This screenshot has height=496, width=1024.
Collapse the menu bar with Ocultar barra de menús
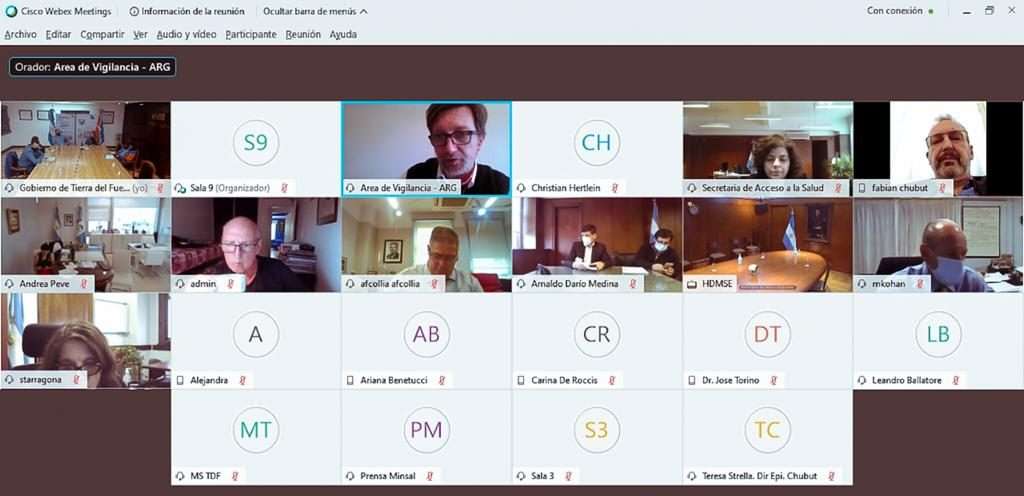(x=315, y=11)
